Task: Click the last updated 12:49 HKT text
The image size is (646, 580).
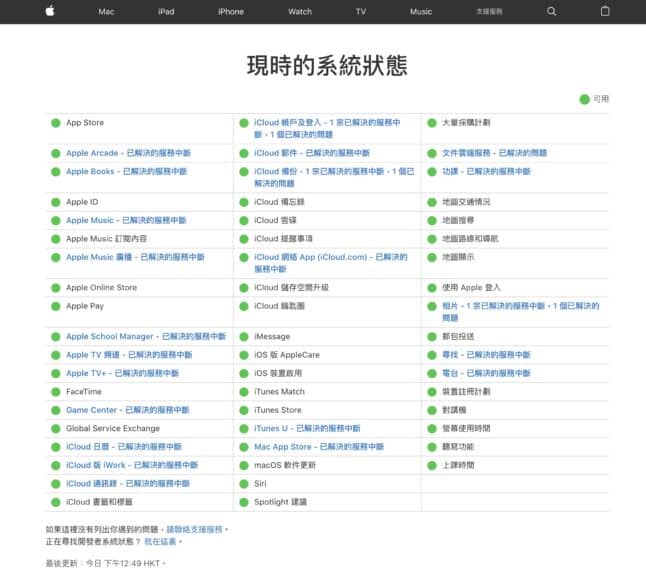Action: point(105,564)
